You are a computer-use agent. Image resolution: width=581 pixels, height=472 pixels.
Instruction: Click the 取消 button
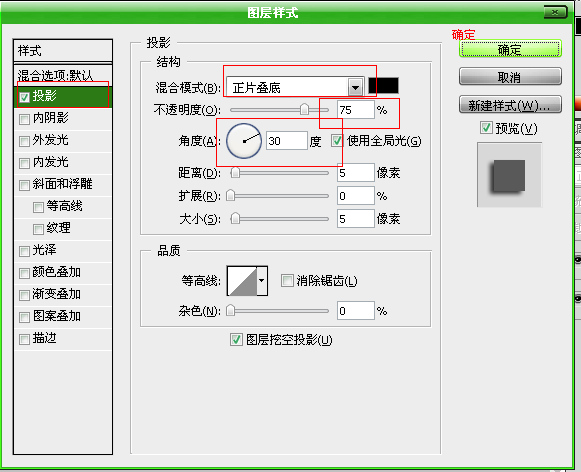[x=510, y=77]
